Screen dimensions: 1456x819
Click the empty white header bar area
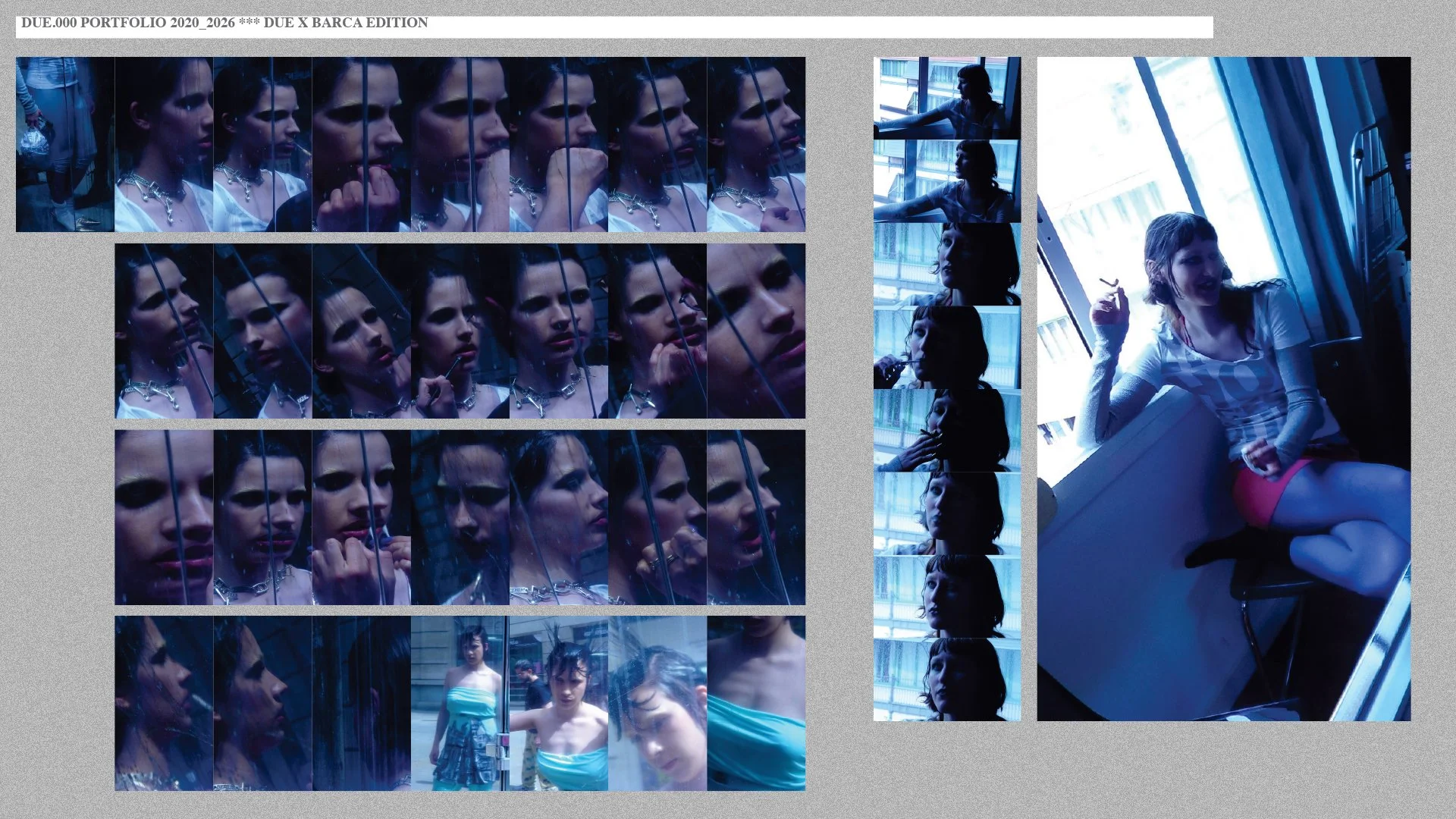(834, 27)
